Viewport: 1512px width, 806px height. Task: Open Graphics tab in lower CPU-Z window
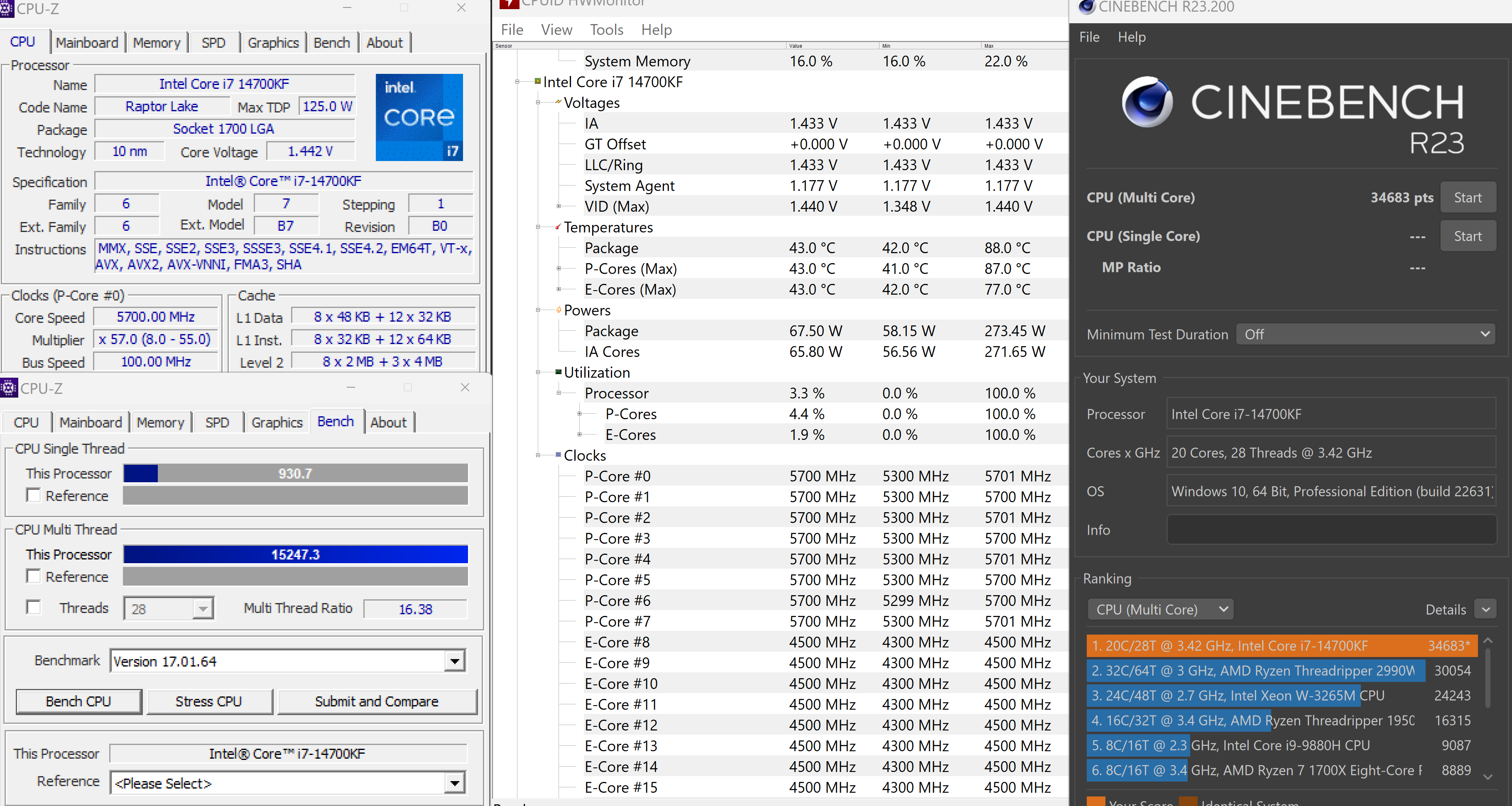coord(277,423)
